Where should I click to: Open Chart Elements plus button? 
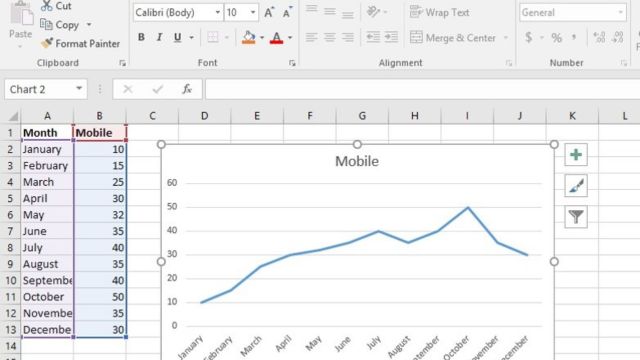coord(576,155)
